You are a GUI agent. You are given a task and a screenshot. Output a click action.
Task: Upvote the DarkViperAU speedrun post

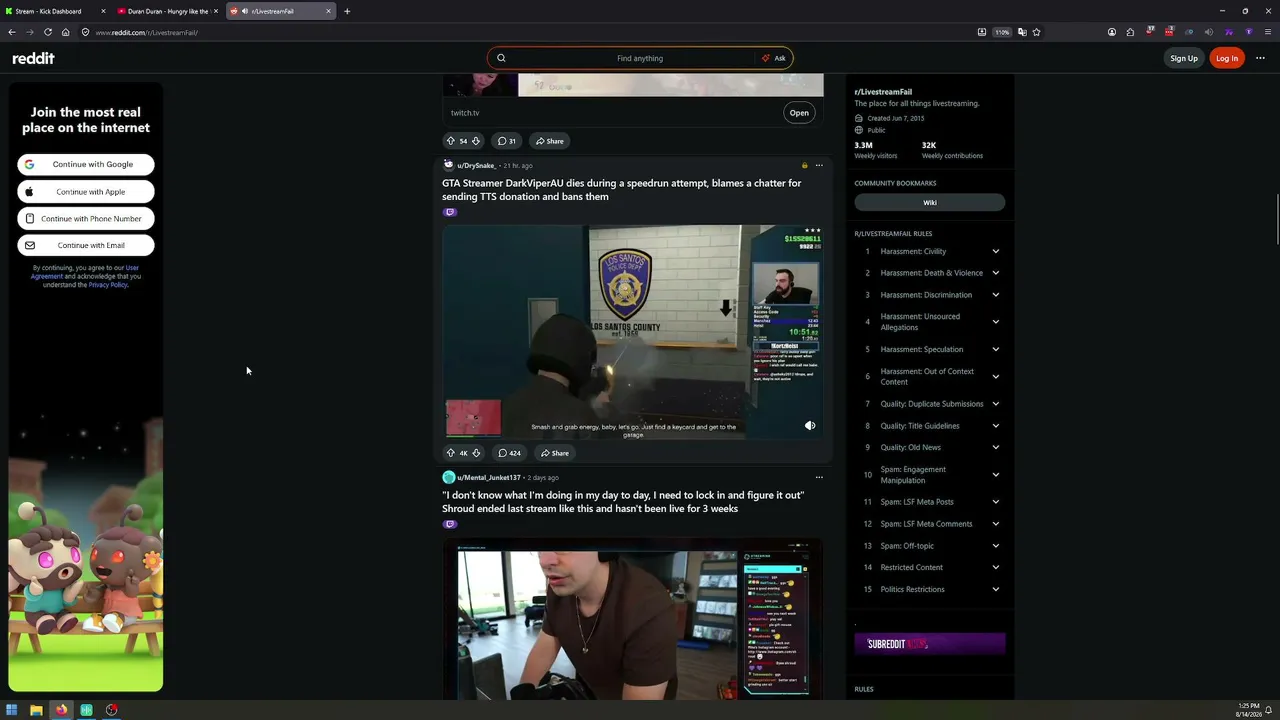coord(450,453)
